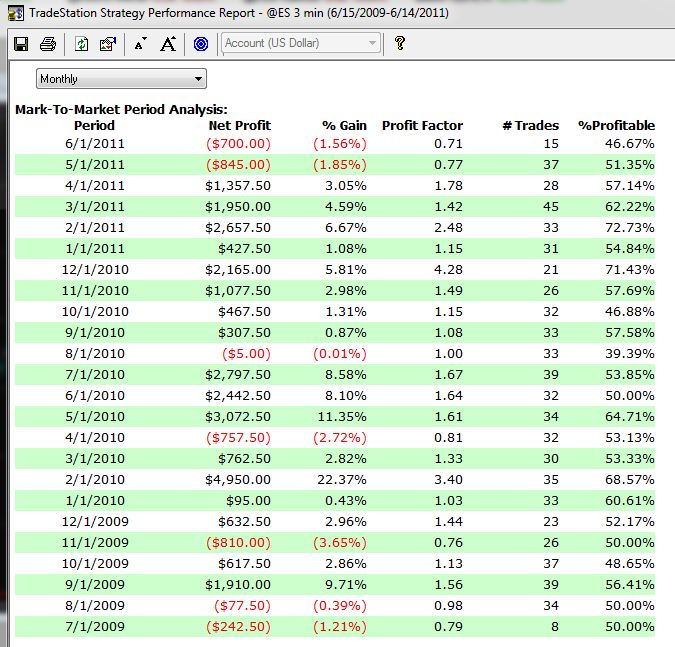This screenshot has height=647, width=675.
Task: Click the Period column header
Action: 94,126
